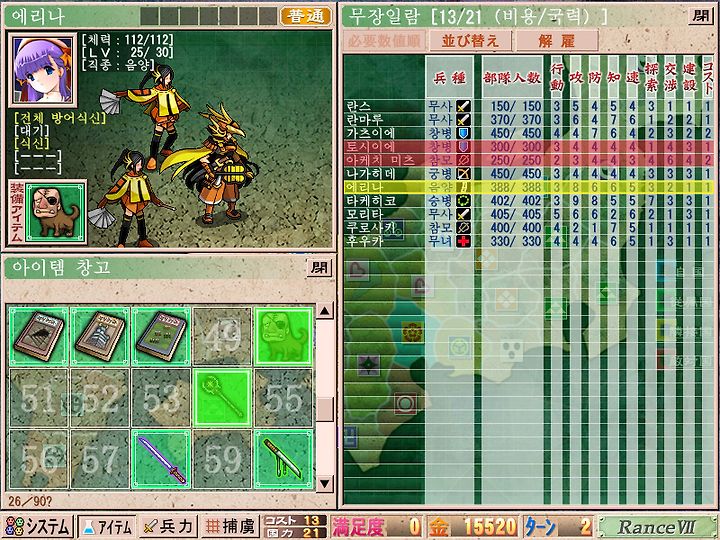The height and width of the screenshot is (540, 720).
Task: Click the 部隊人数 column header
Action: [x=512, y=77]
